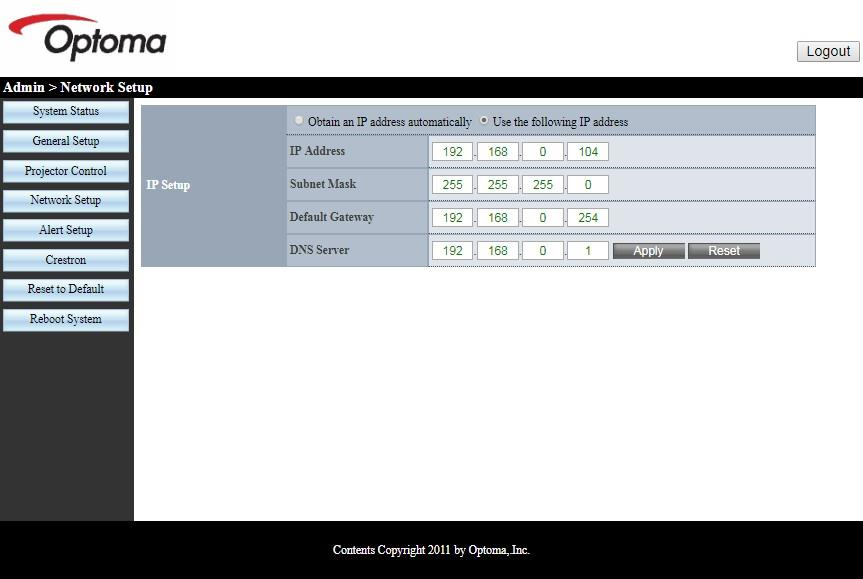Click IP Address last octet field 104
The image size is (863, 579).
pos(588,152)
